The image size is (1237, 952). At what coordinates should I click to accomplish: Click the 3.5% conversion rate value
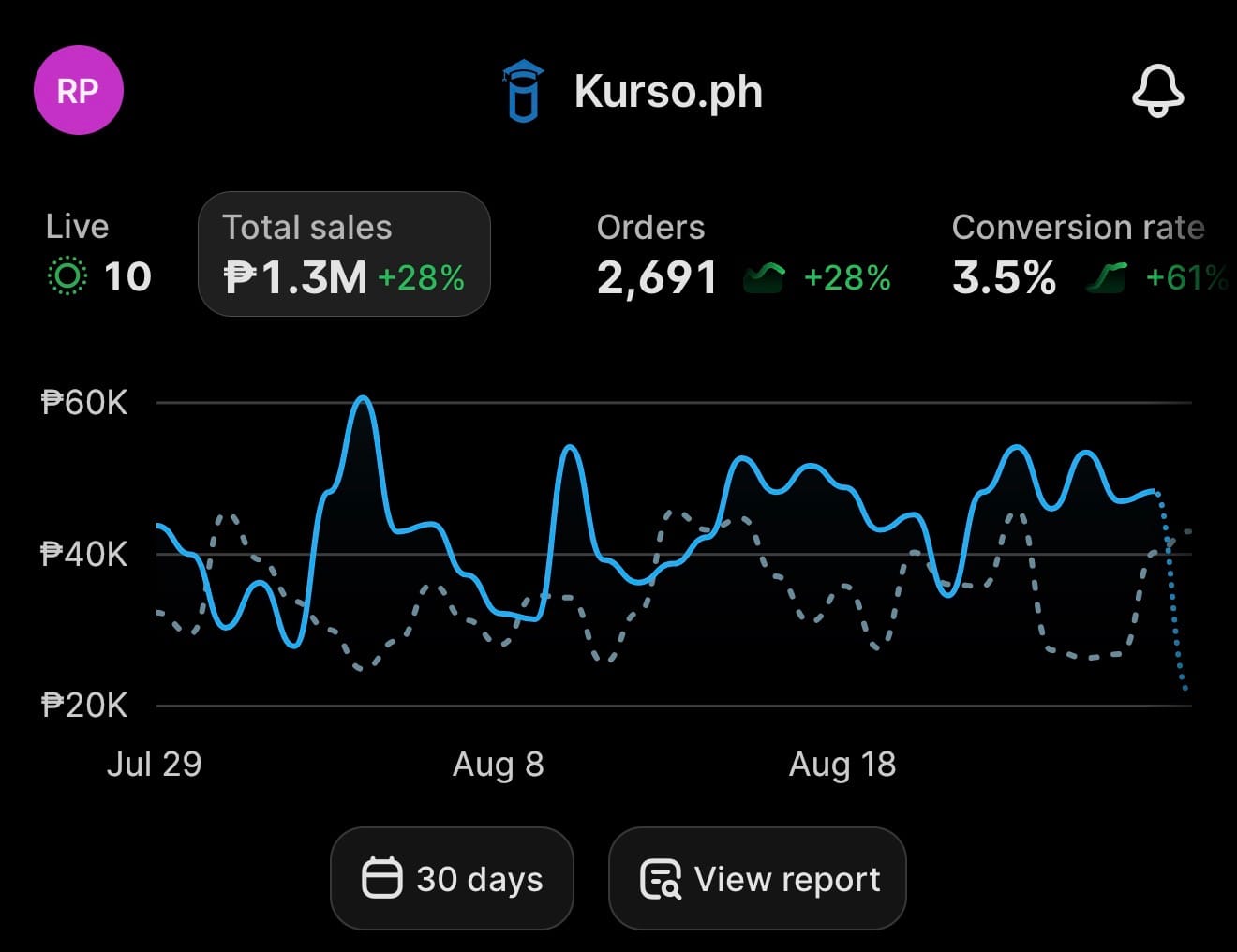[1004, 278]
